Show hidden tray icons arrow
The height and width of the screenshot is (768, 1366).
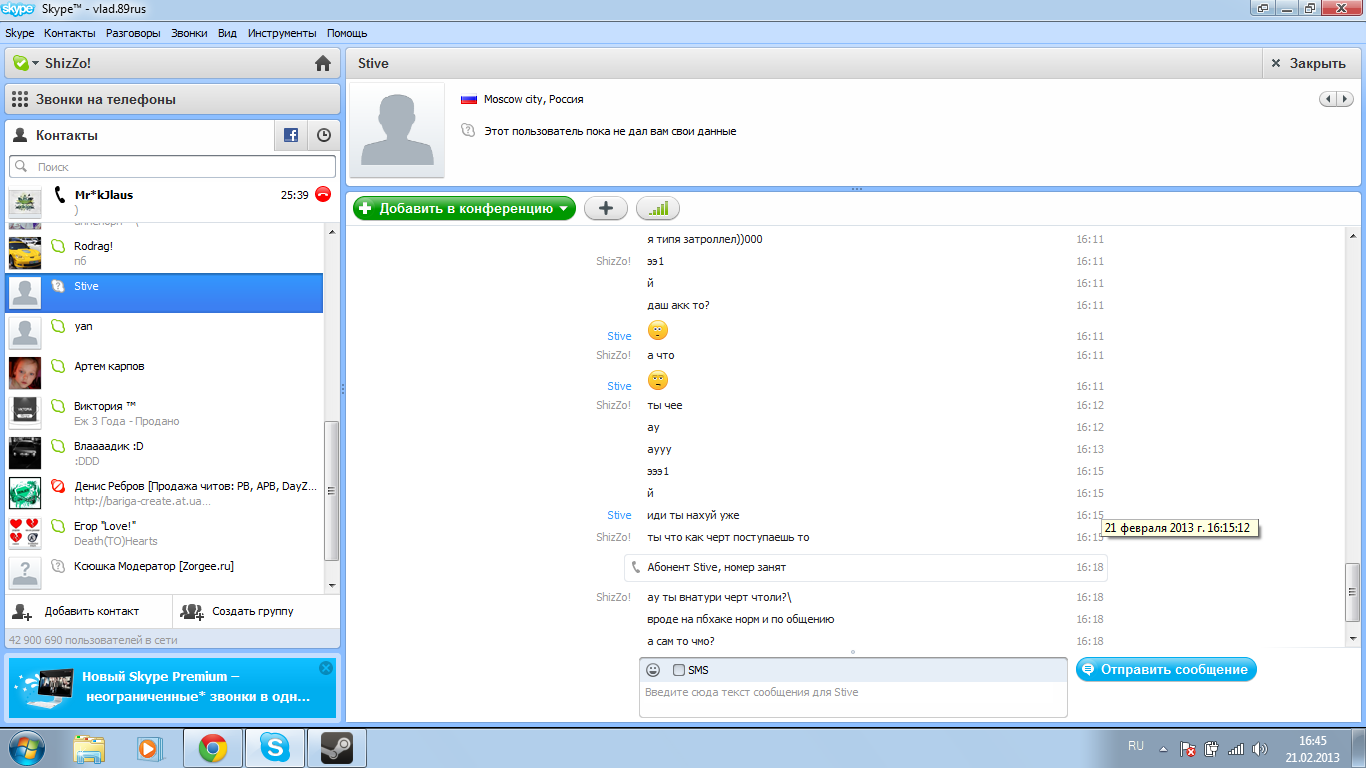(1163, 748)
